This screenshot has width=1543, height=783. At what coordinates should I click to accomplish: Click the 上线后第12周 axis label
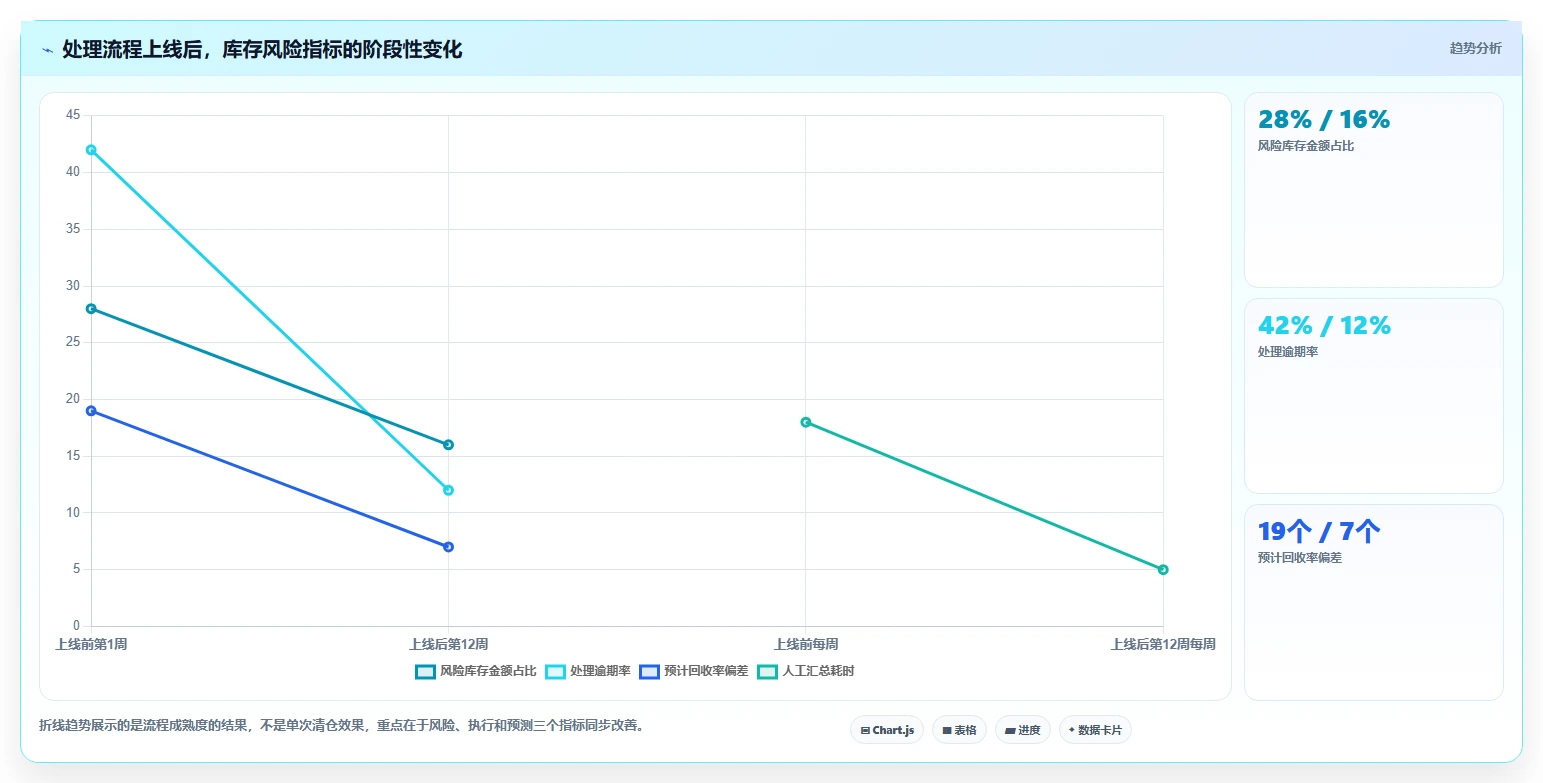click(x=448, y=644)
